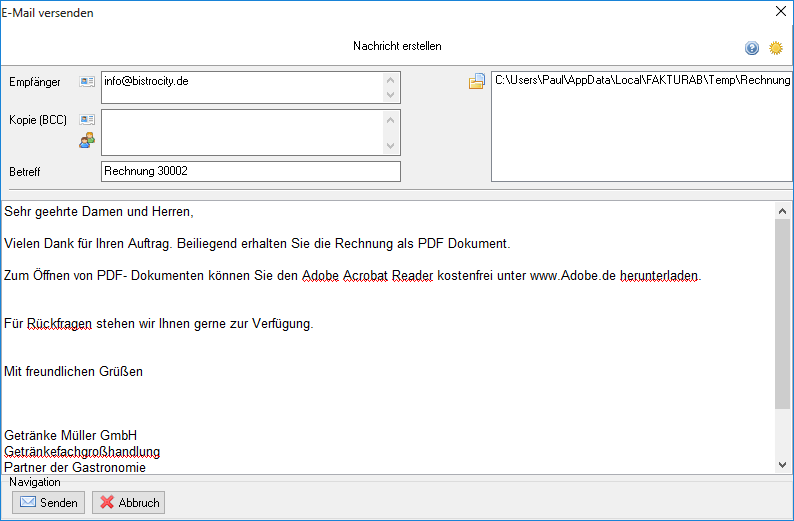
Task: Click the signature line 'Getränke Müller GmbH'
Action: point(70,435)
